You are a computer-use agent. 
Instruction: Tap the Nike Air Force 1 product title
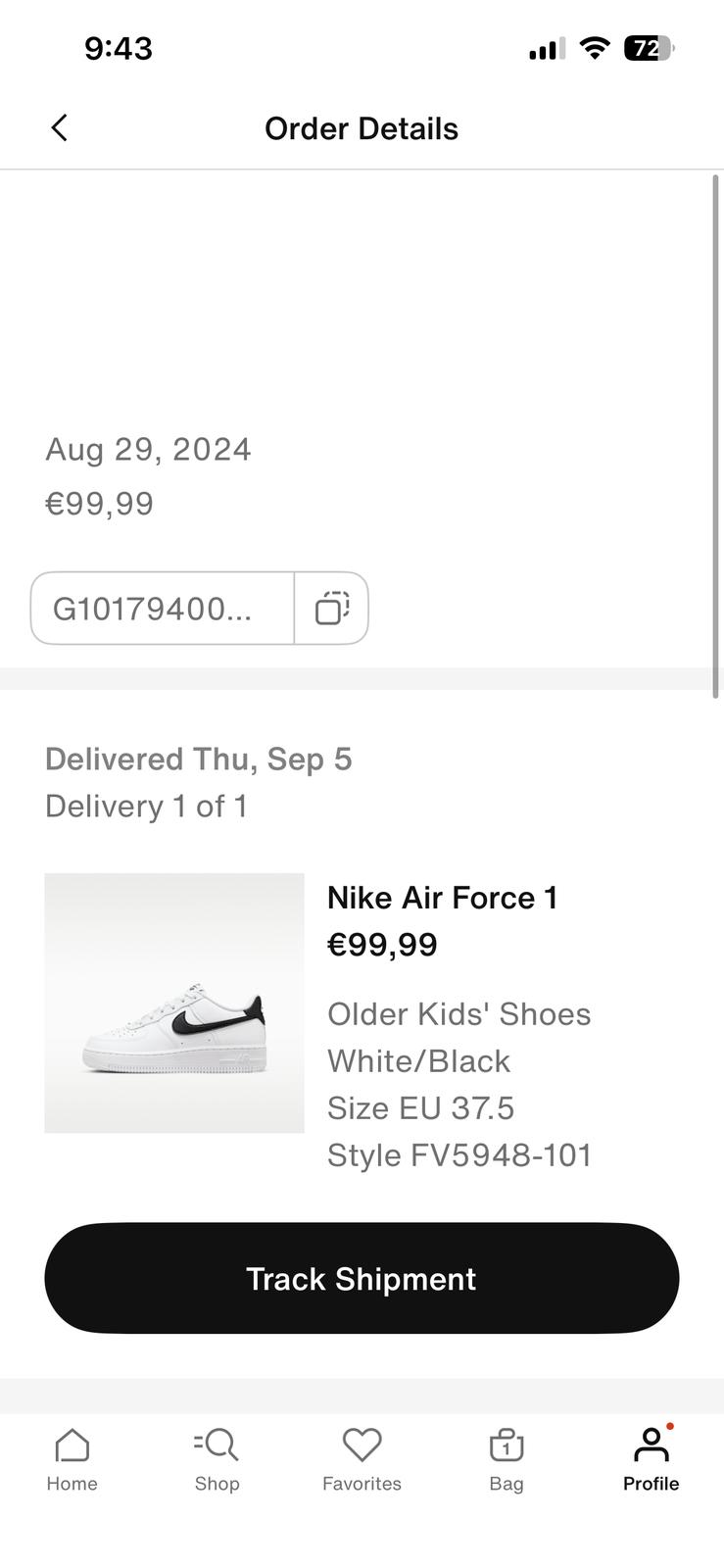tap(442, 898)
